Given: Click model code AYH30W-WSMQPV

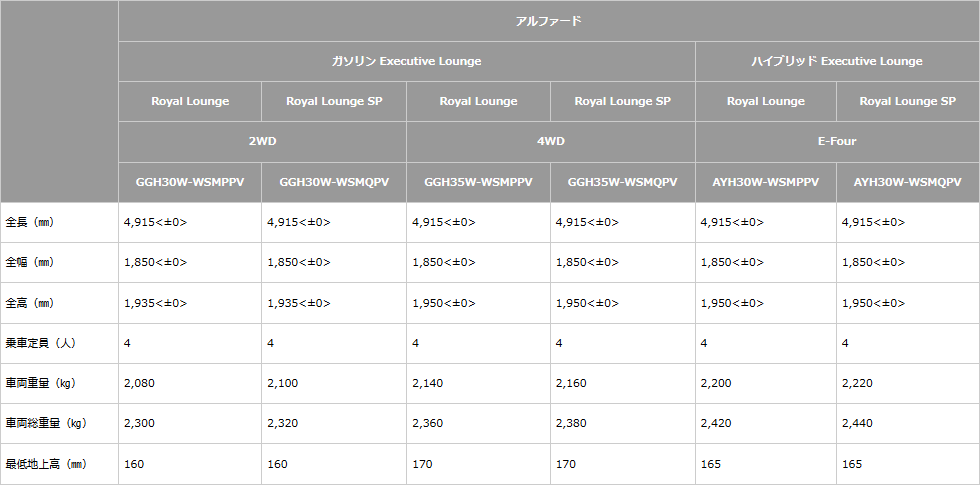Looking at the screenshot, I should pyautogui.click(x=907, y=182).
